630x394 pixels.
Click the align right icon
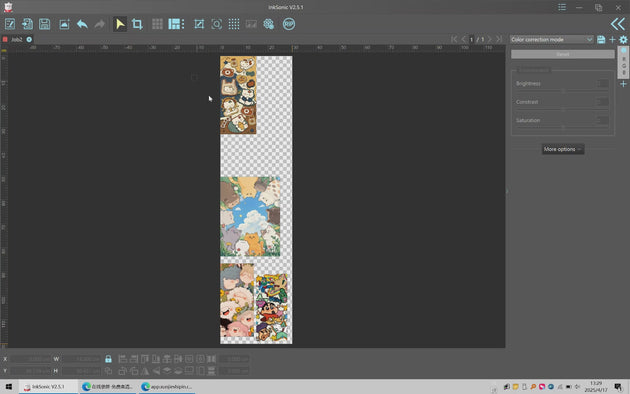point(133,359)
